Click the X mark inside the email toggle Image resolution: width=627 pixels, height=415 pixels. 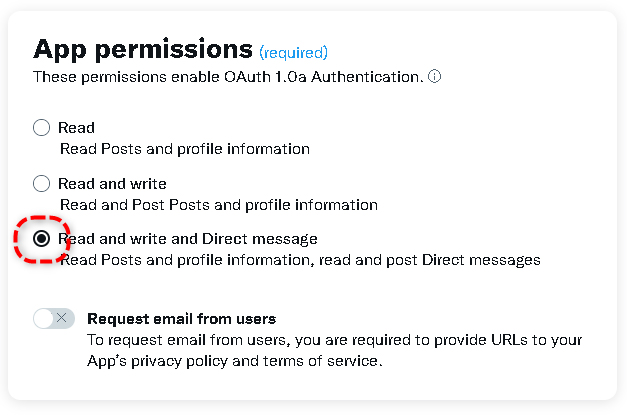click(62, 318)
